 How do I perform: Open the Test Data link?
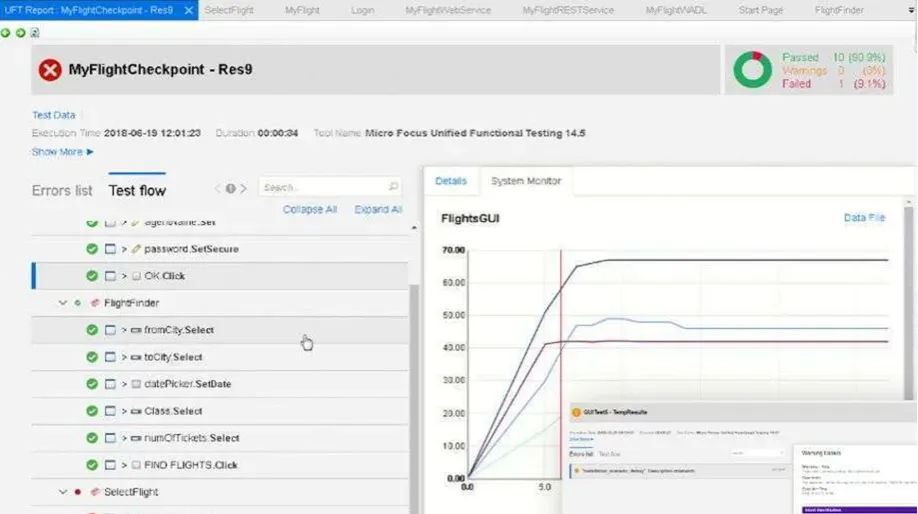53,115
